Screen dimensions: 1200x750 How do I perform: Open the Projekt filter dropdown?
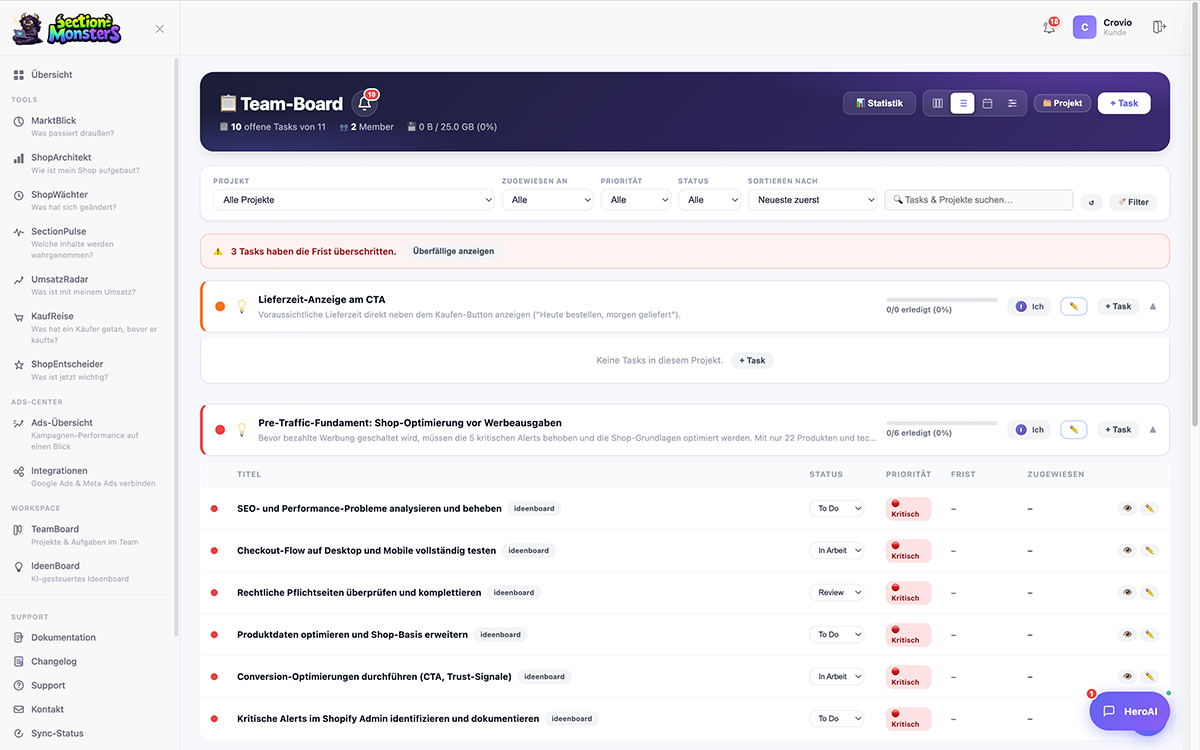point(354,200)
